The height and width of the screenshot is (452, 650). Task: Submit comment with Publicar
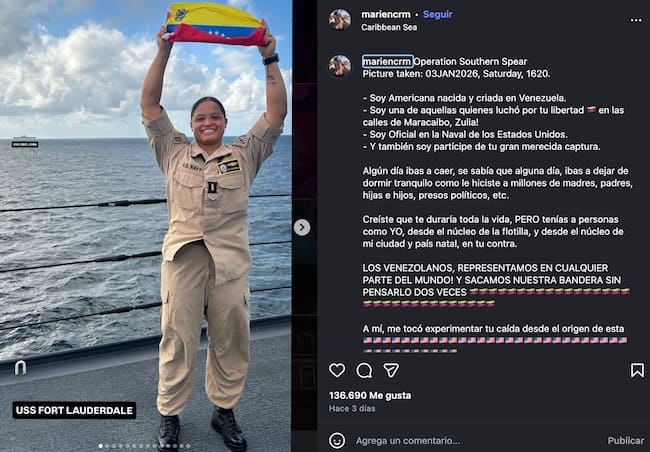(x=626, y=440)
